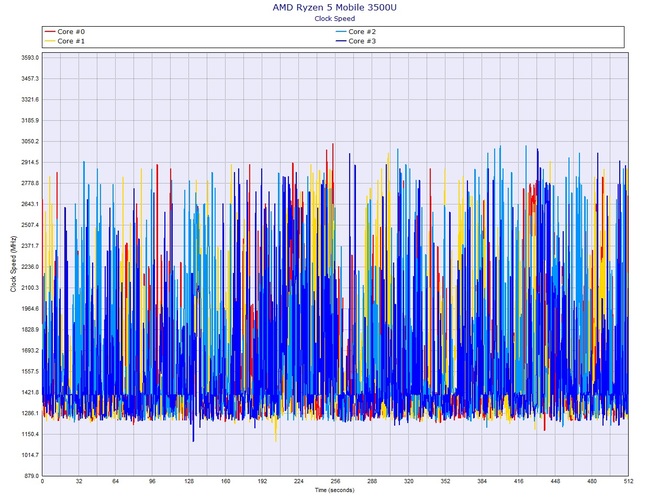Click the 320 tick on time axis
Image resolution: width=670 pixels, height=502 pixels.
tap(408, 481)
